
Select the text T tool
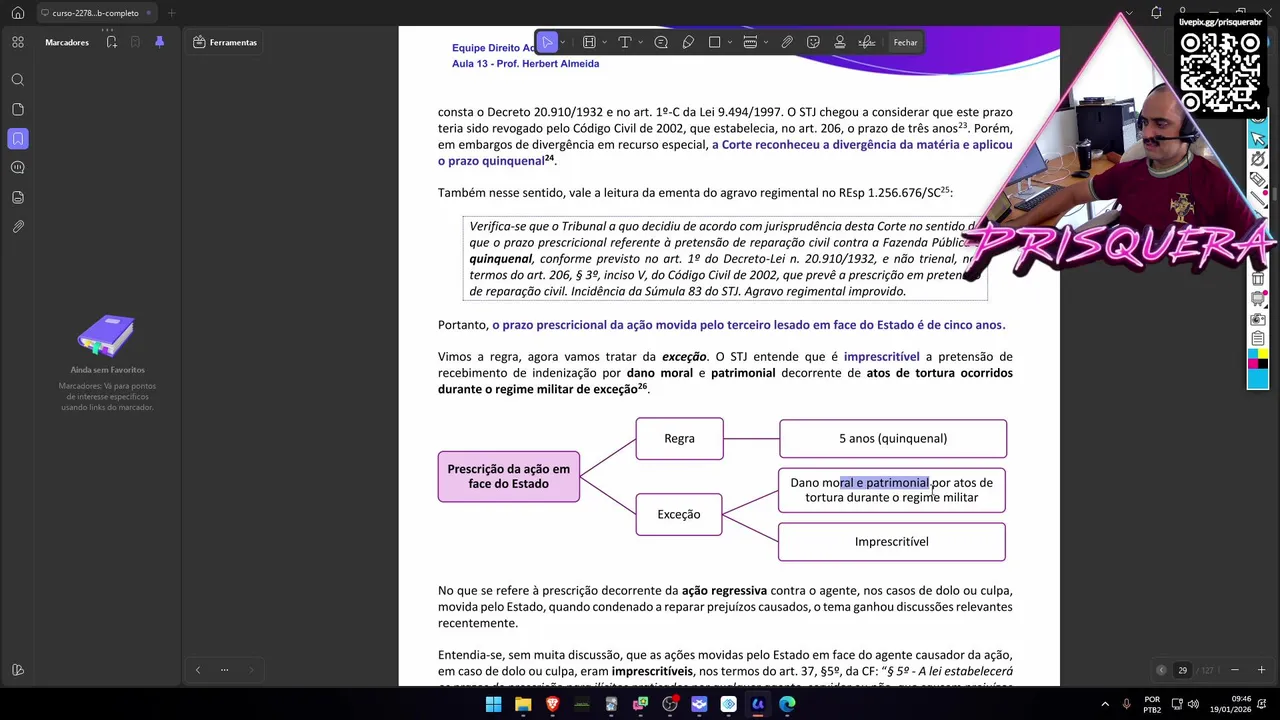625,42
